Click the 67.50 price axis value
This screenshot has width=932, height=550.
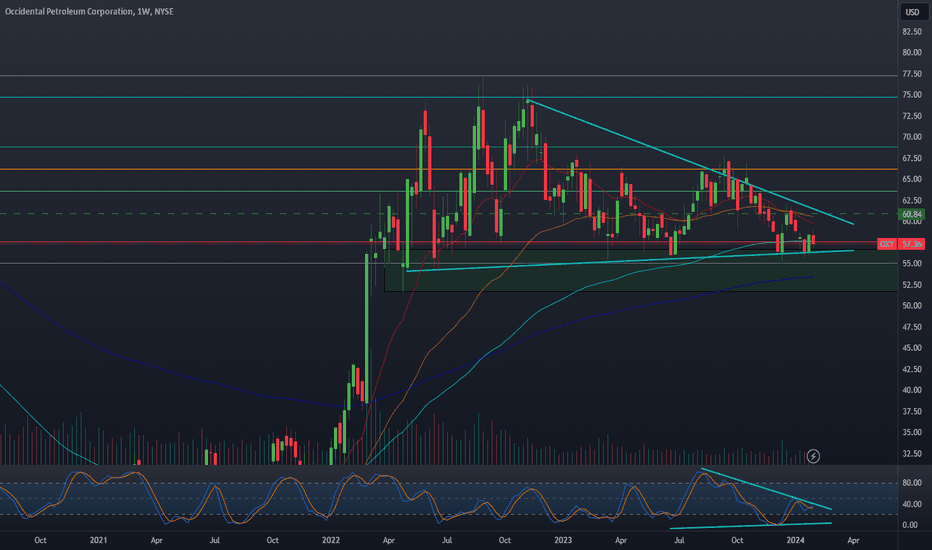point(912,158)
